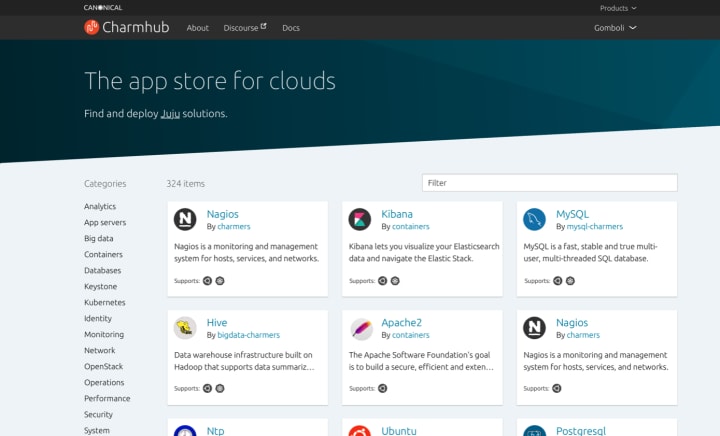Open the About page

tap(197, 28)
